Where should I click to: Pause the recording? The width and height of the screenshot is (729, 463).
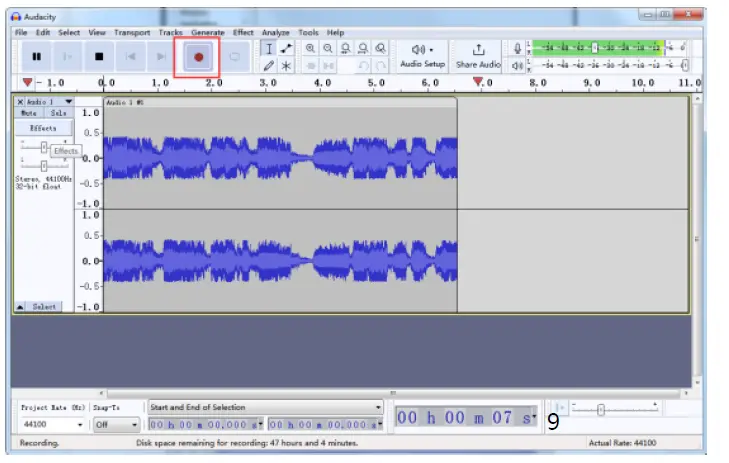coord(37,57)
